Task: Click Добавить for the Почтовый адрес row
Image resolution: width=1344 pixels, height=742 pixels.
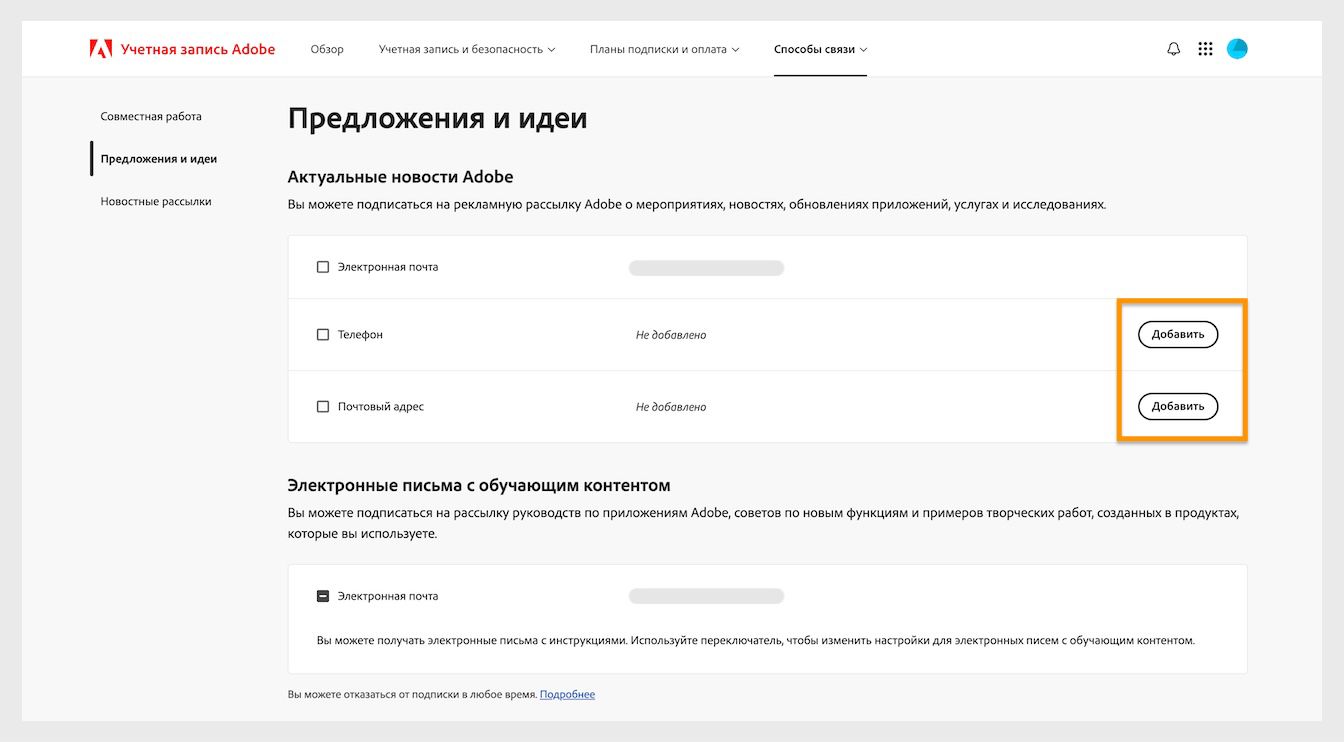Action: pos(1178,406)
